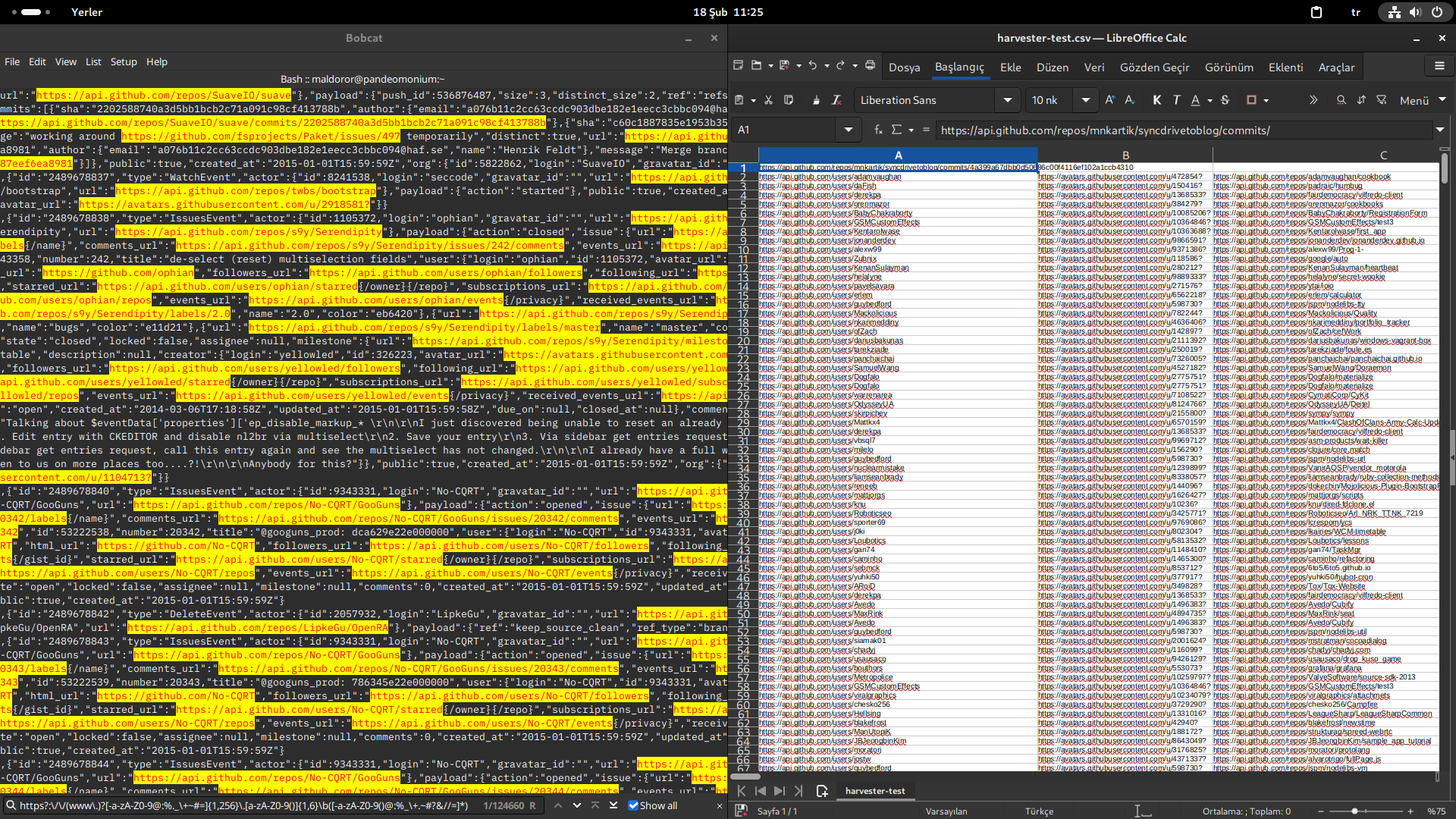
Task: Open the Veri ribbon tab
Action: point(1094,67)
